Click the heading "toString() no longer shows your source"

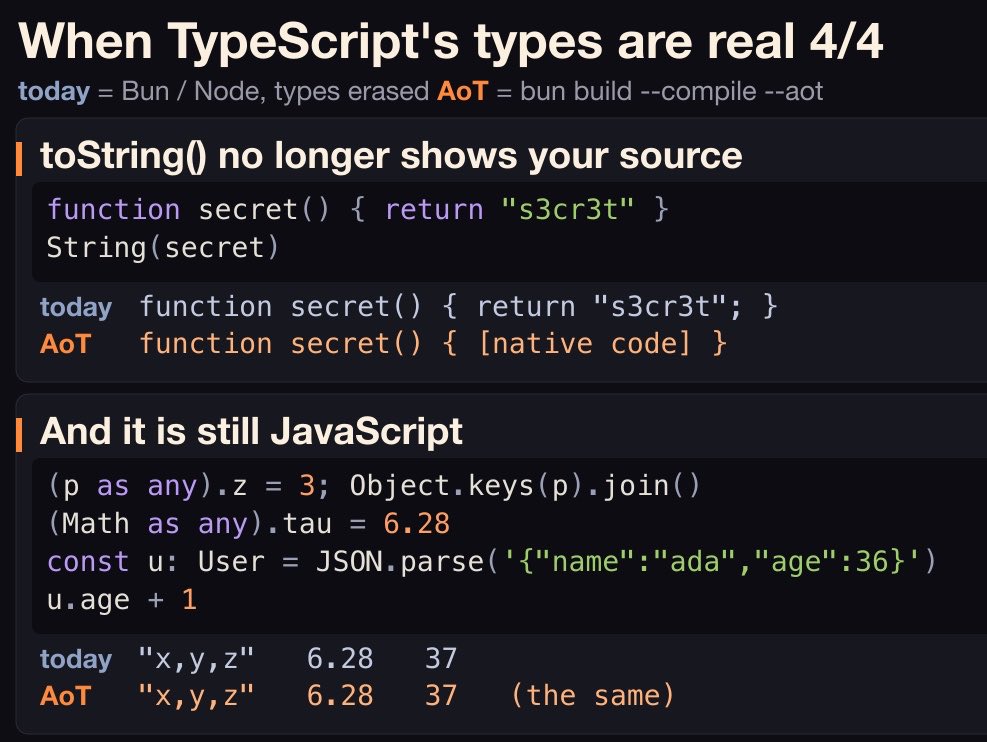391,156
